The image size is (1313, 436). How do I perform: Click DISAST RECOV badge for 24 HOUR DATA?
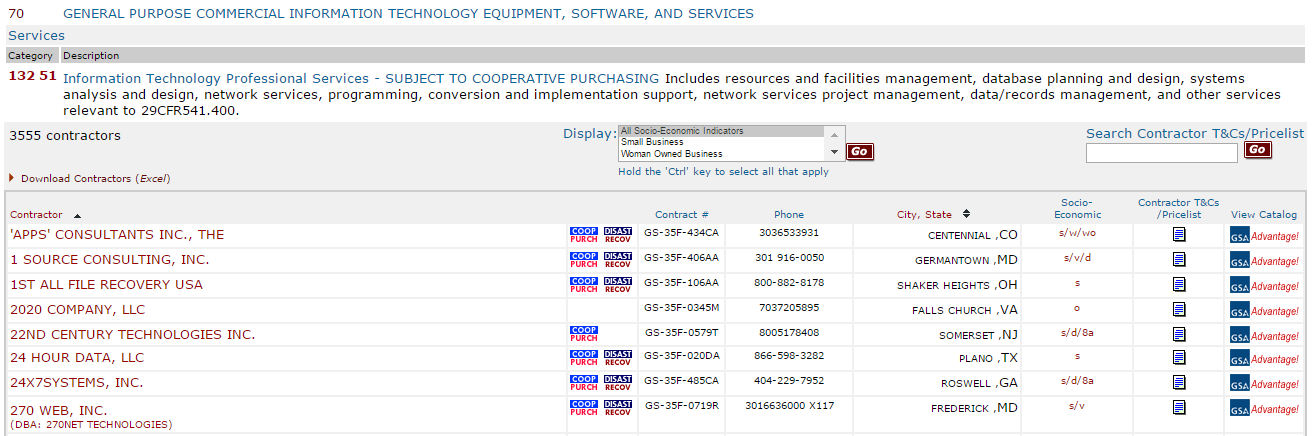tap(618, 358)
